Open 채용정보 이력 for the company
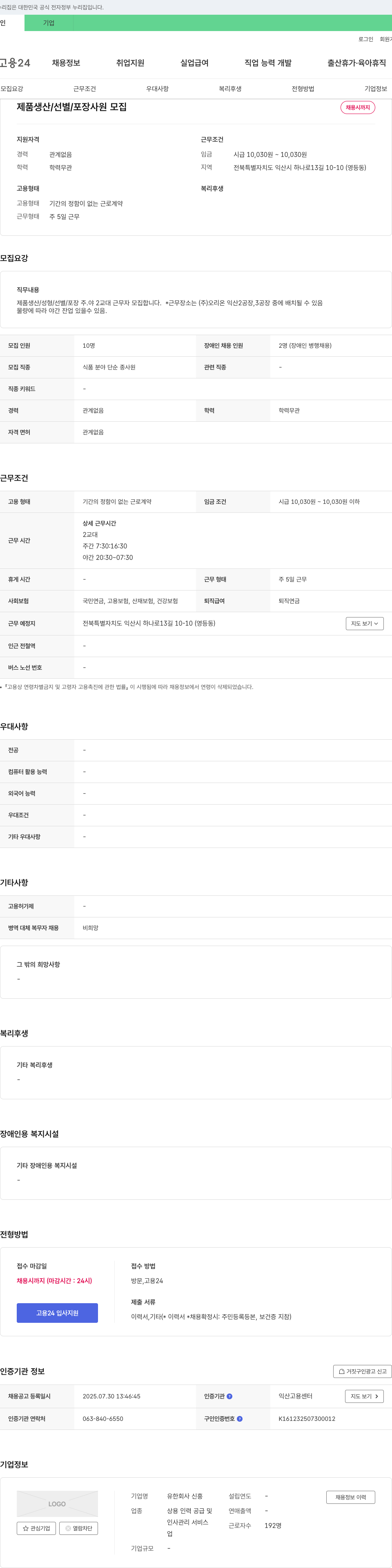Screen dimensions: 392x1568 (x=351, y=1497)
